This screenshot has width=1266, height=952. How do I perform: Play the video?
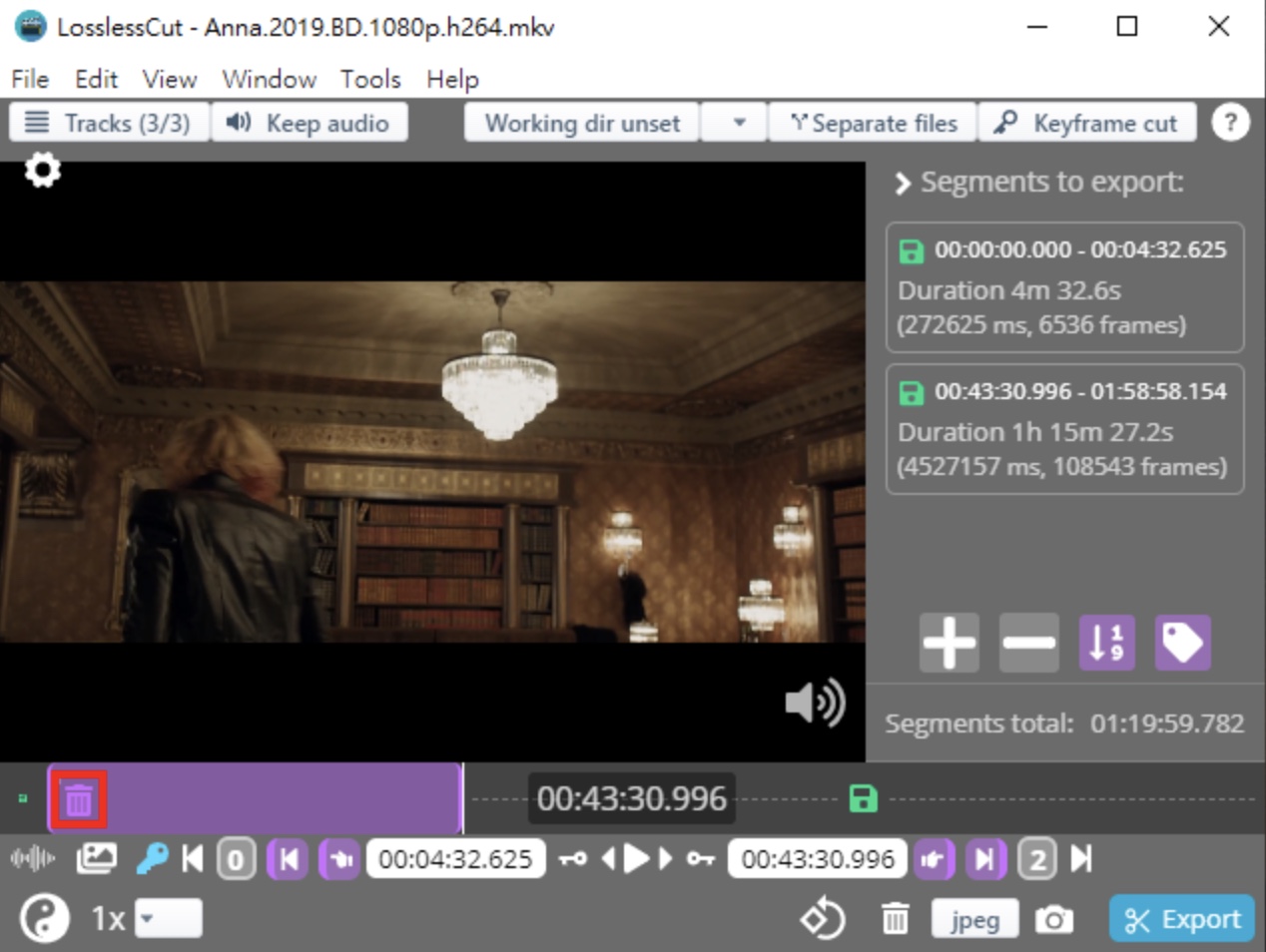637,858
